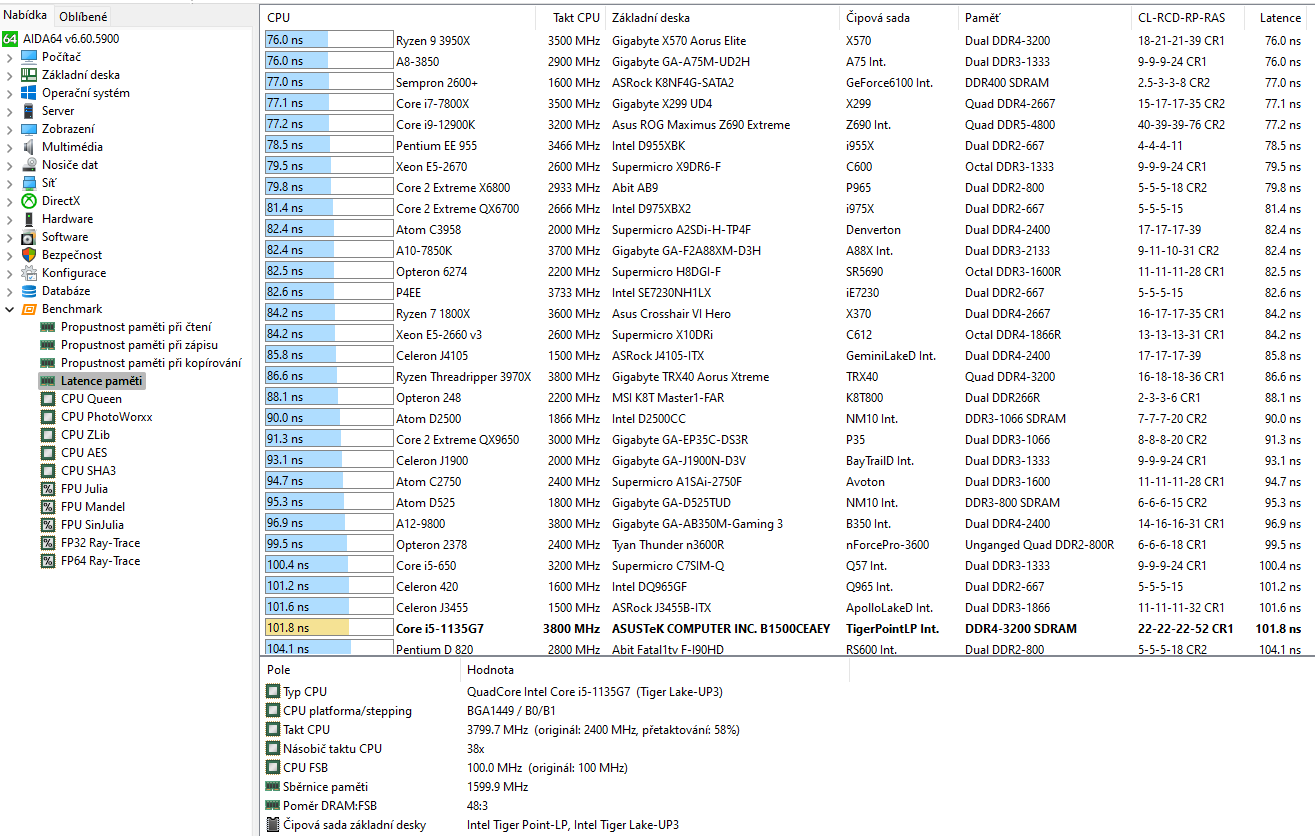Screen dimensions: 1315x836
Task: Expand the Síť tree node
Action: tap(10, 183)
